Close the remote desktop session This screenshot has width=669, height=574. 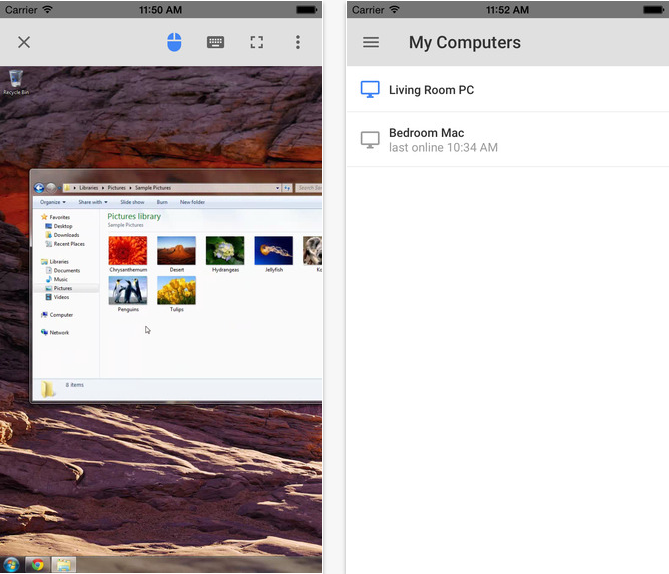(24, 42)
